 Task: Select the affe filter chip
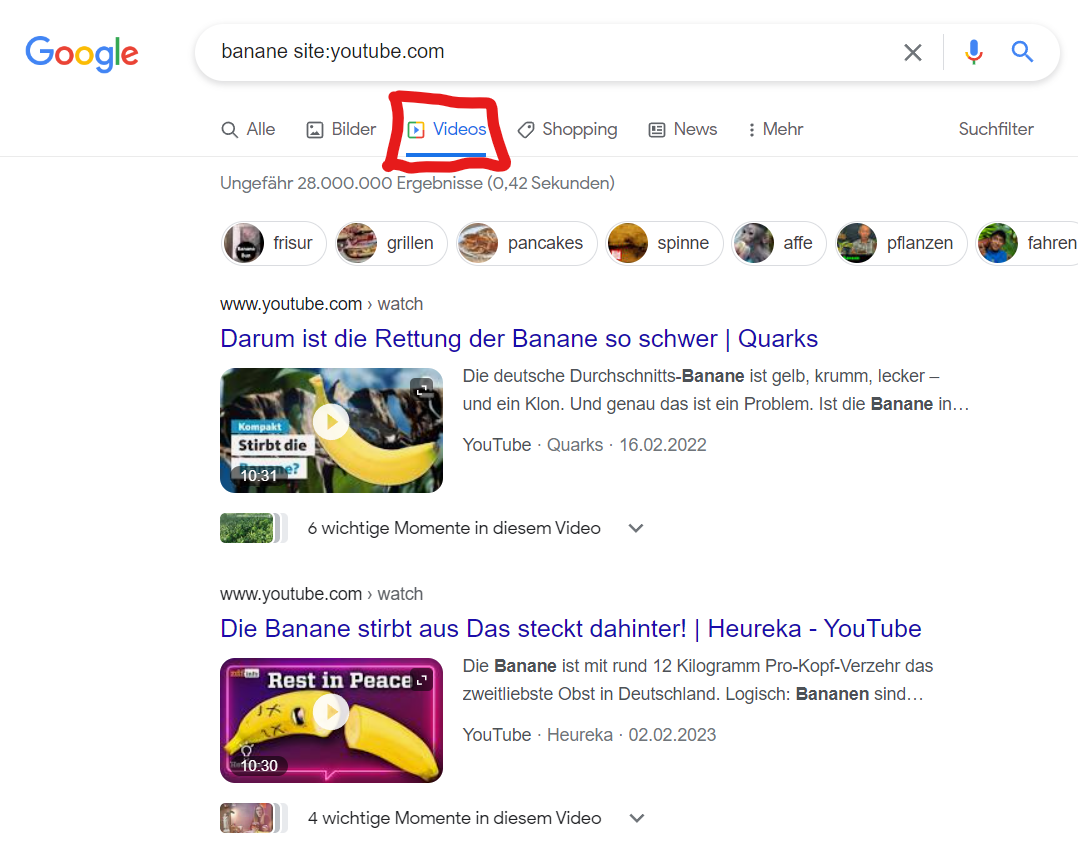pos(778,243)
